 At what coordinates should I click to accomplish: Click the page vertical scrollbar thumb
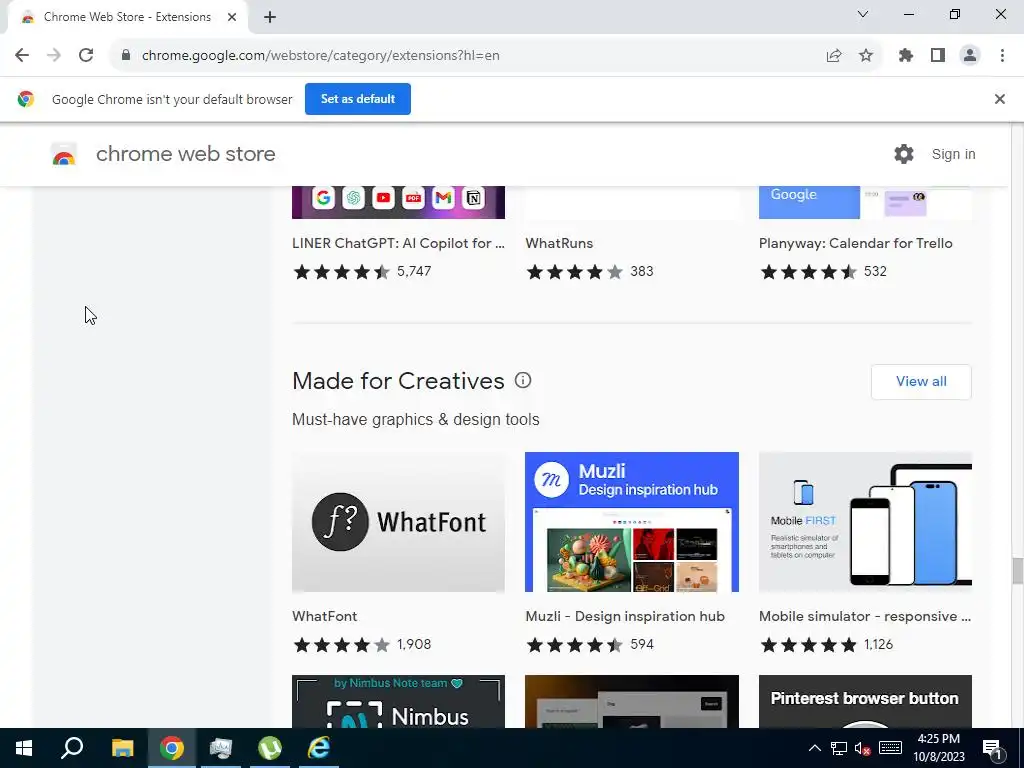[1017, 571]
